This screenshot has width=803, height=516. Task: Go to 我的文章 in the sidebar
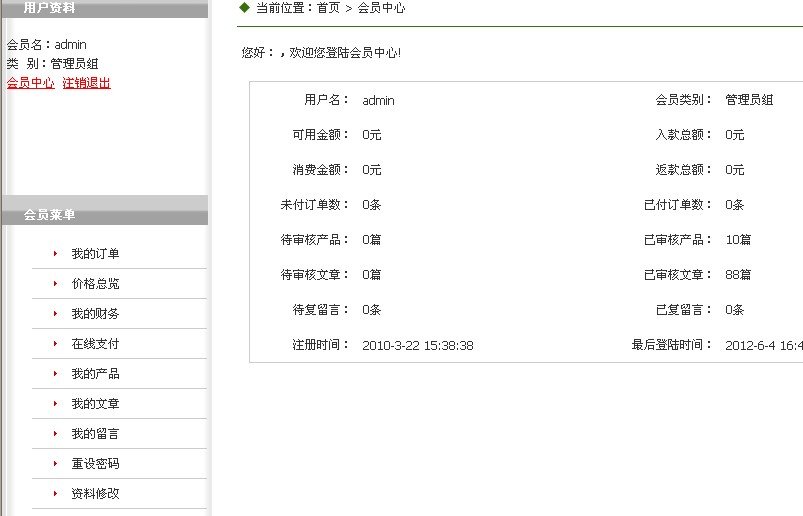(x=95, y=404)
